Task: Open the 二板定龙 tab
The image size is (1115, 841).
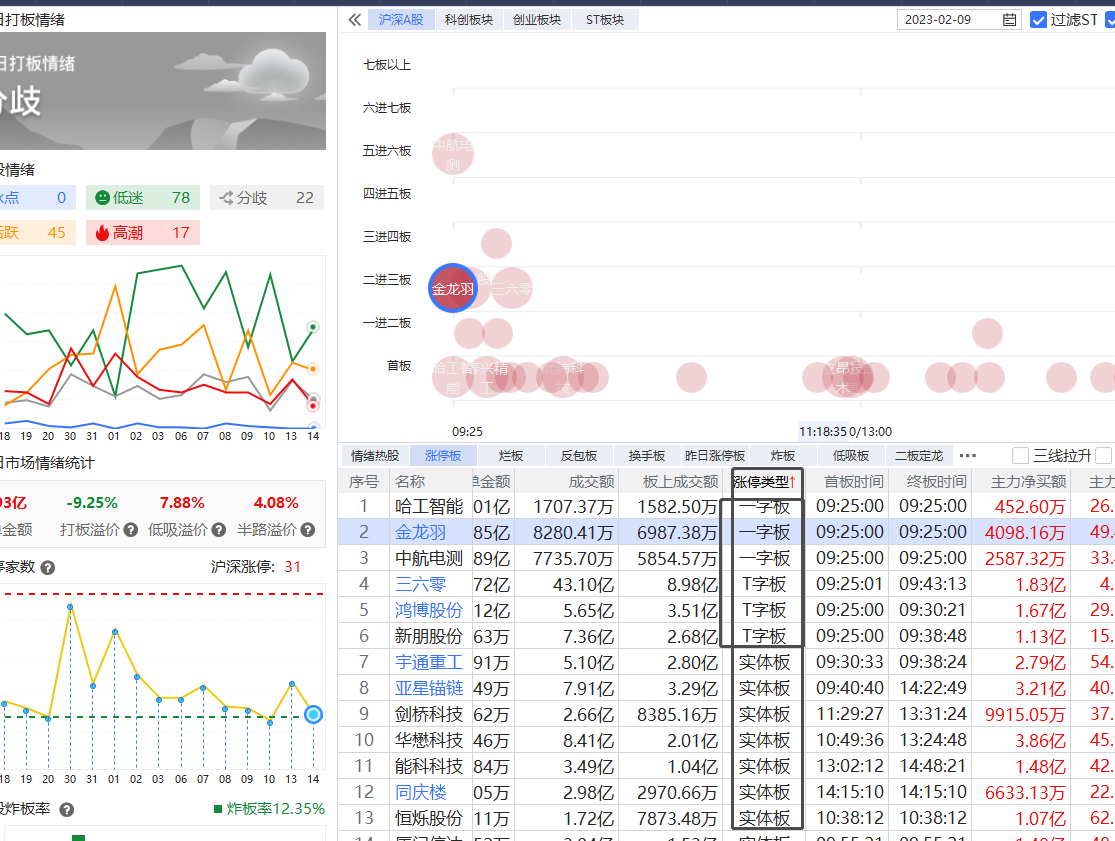Action: click(x=919, y=456)
